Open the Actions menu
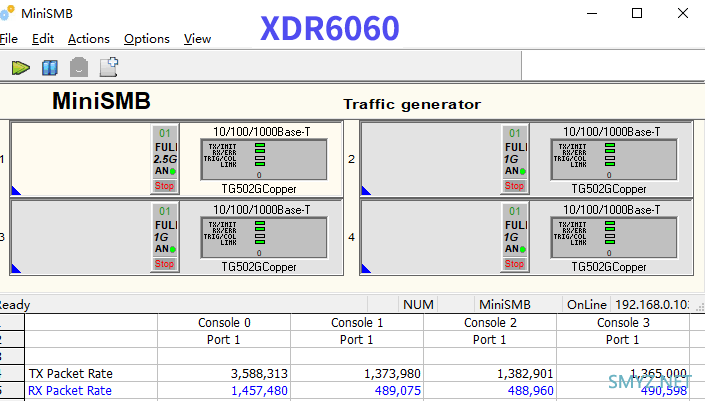This screenshot has height=401, width=705. pyautogui.click(x=89, y=39)
